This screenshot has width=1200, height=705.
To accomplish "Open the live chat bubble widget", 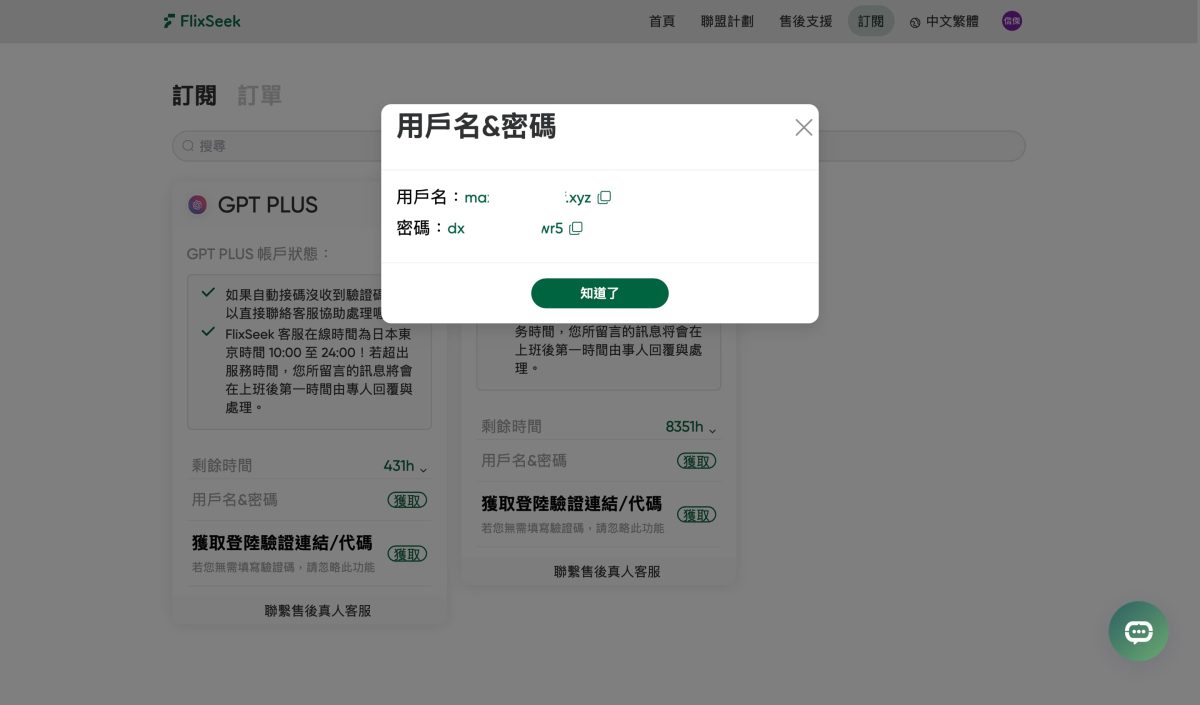I will 1138,631.
